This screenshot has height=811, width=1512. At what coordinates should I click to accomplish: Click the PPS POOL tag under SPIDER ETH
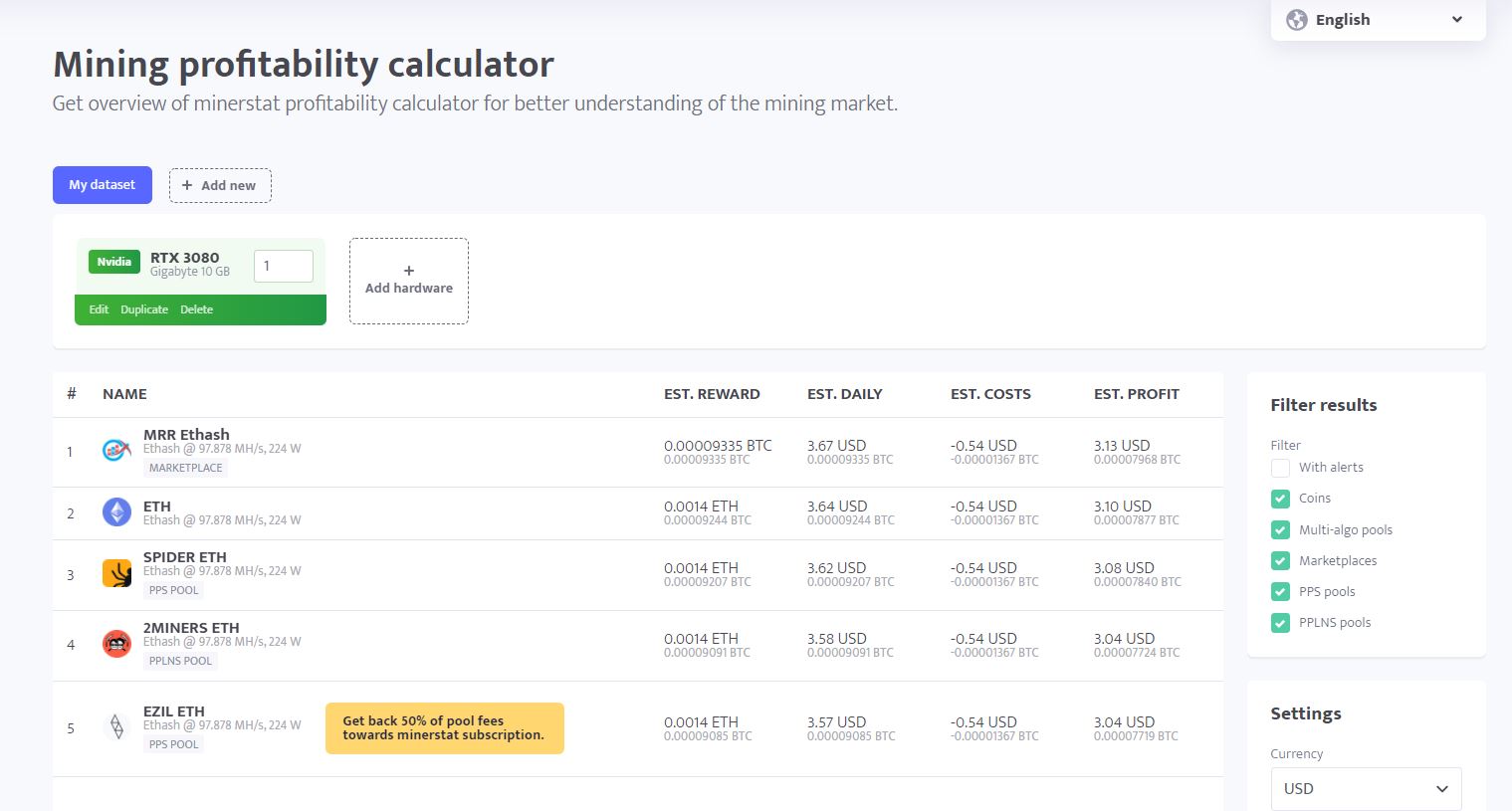click(174, 590)
